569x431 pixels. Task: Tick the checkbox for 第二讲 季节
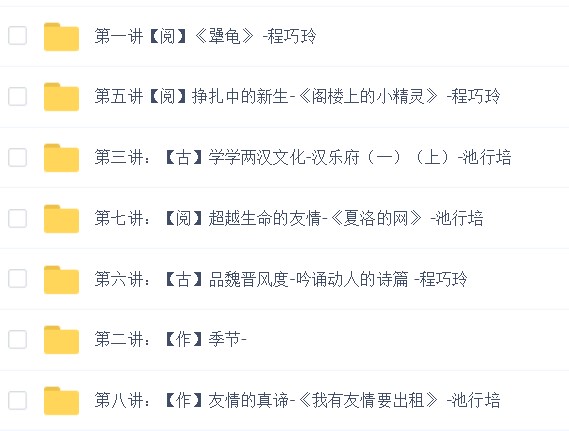coord(17,340)
